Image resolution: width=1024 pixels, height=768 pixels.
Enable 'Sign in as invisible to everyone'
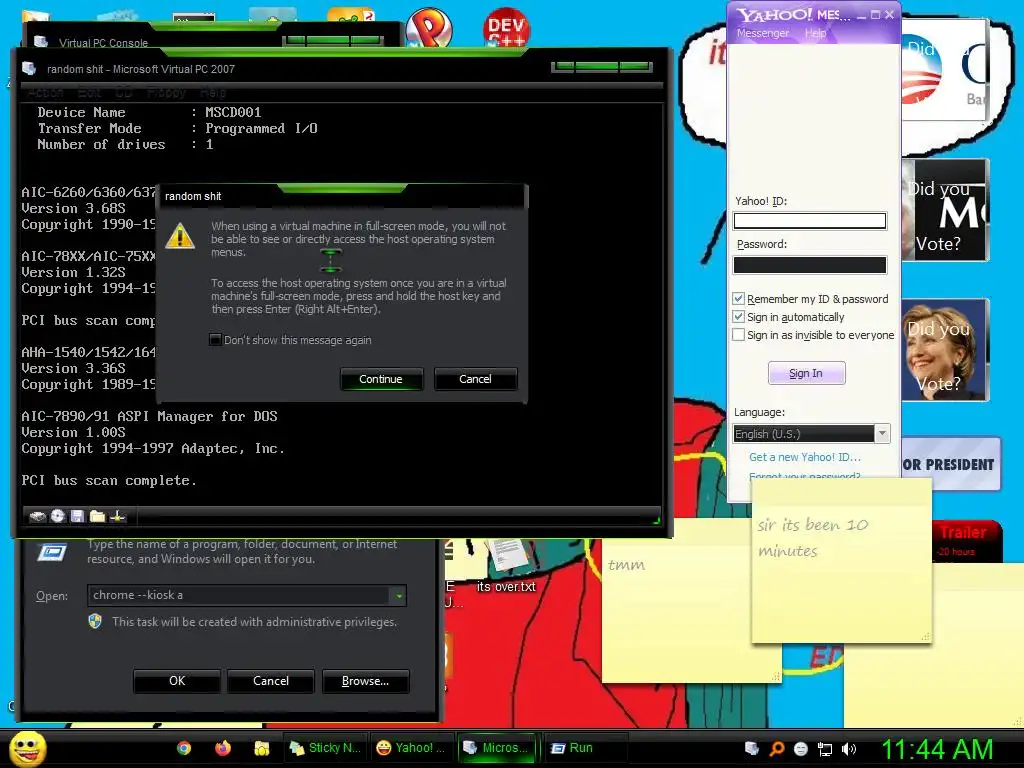point(739,335)
